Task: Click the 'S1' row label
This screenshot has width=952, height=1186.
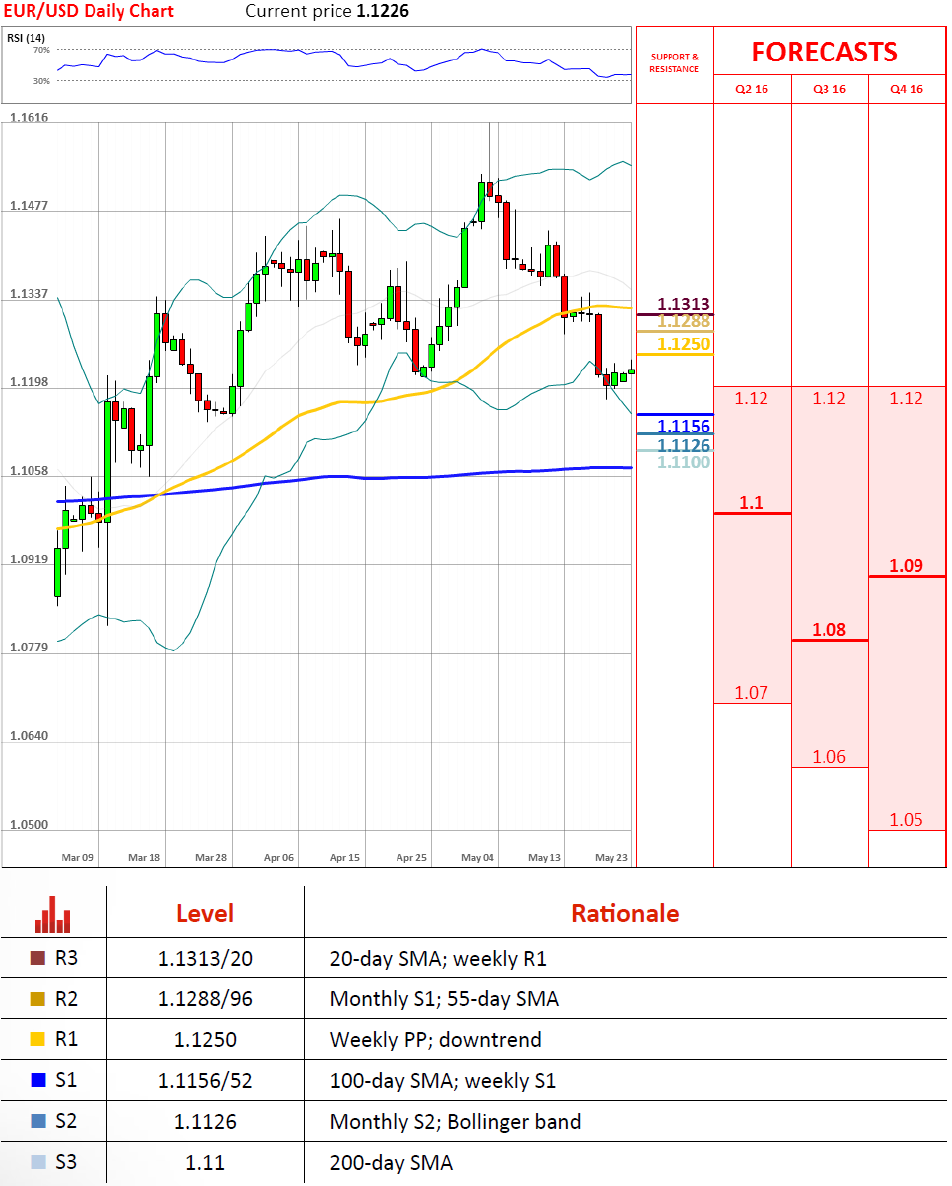Action: coord(67,1080)
